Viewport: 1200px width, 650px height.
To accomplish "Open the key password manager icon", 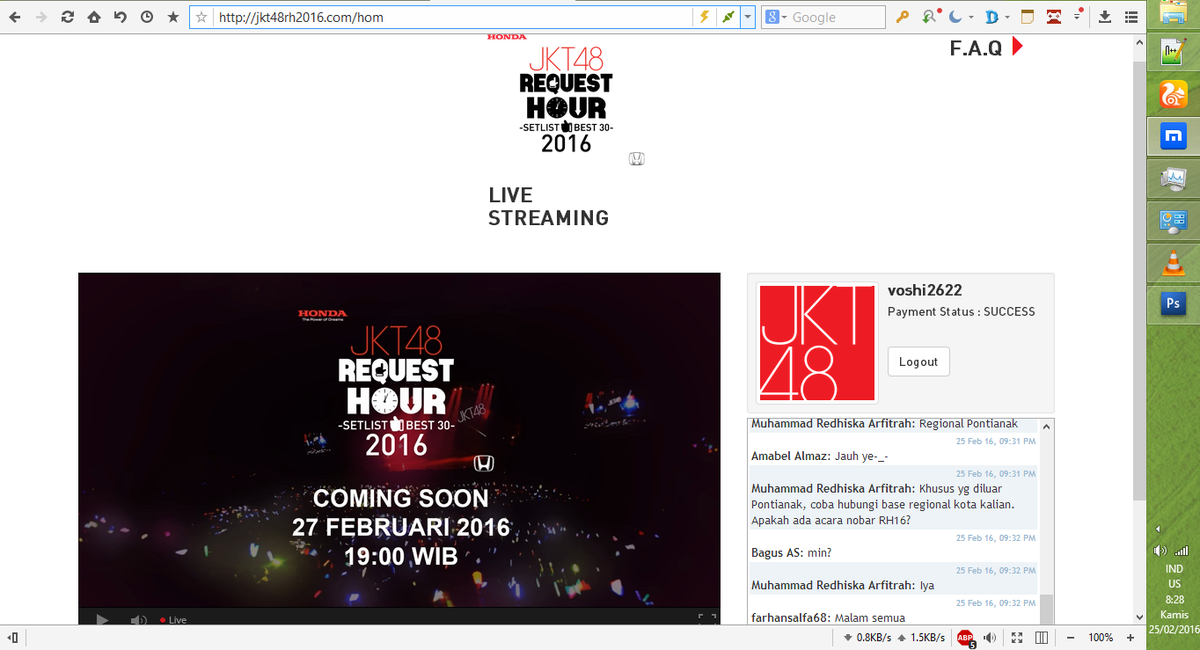I will click(x=902, y=17).
